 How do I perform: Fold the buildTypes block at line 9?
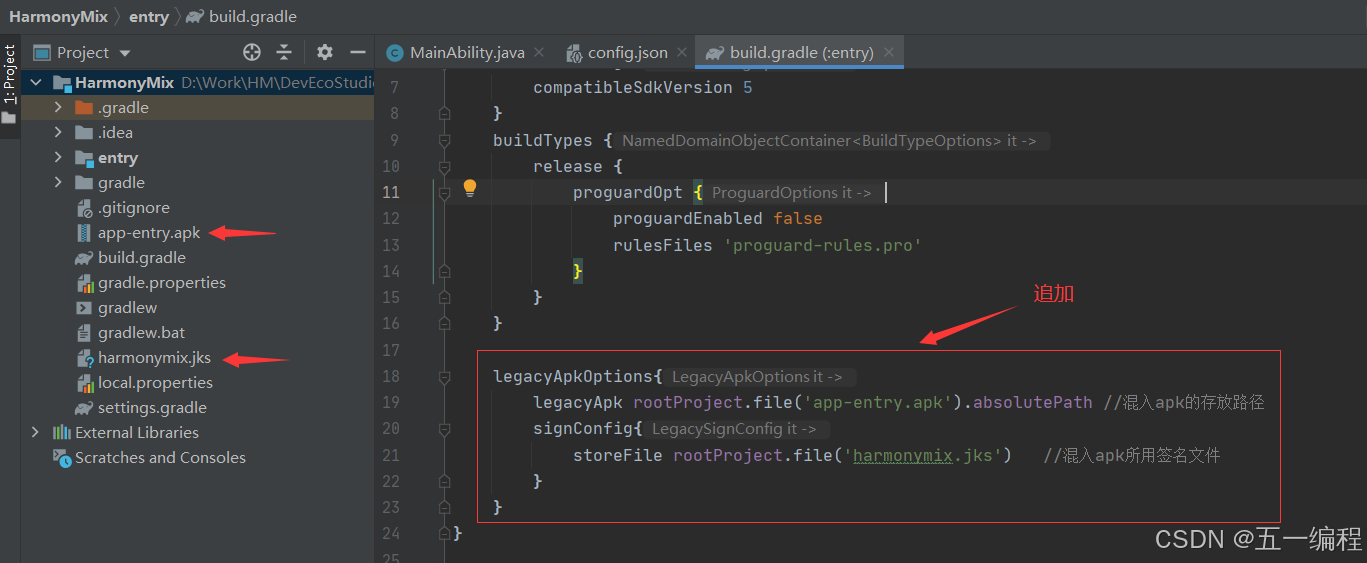(444, 141)
